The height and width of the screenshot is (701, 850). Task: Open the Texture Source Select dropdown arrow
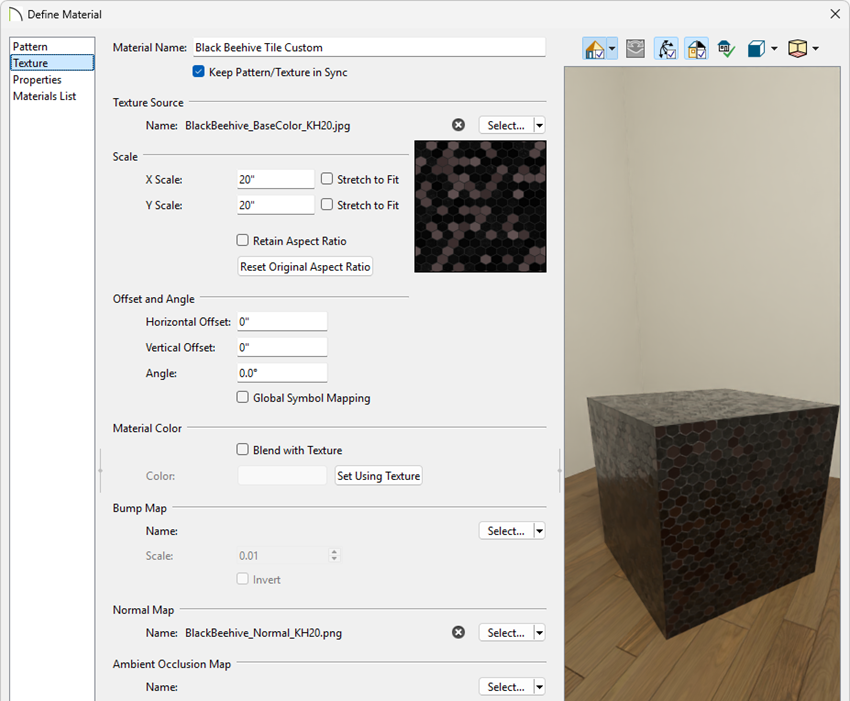pos(539,124)
